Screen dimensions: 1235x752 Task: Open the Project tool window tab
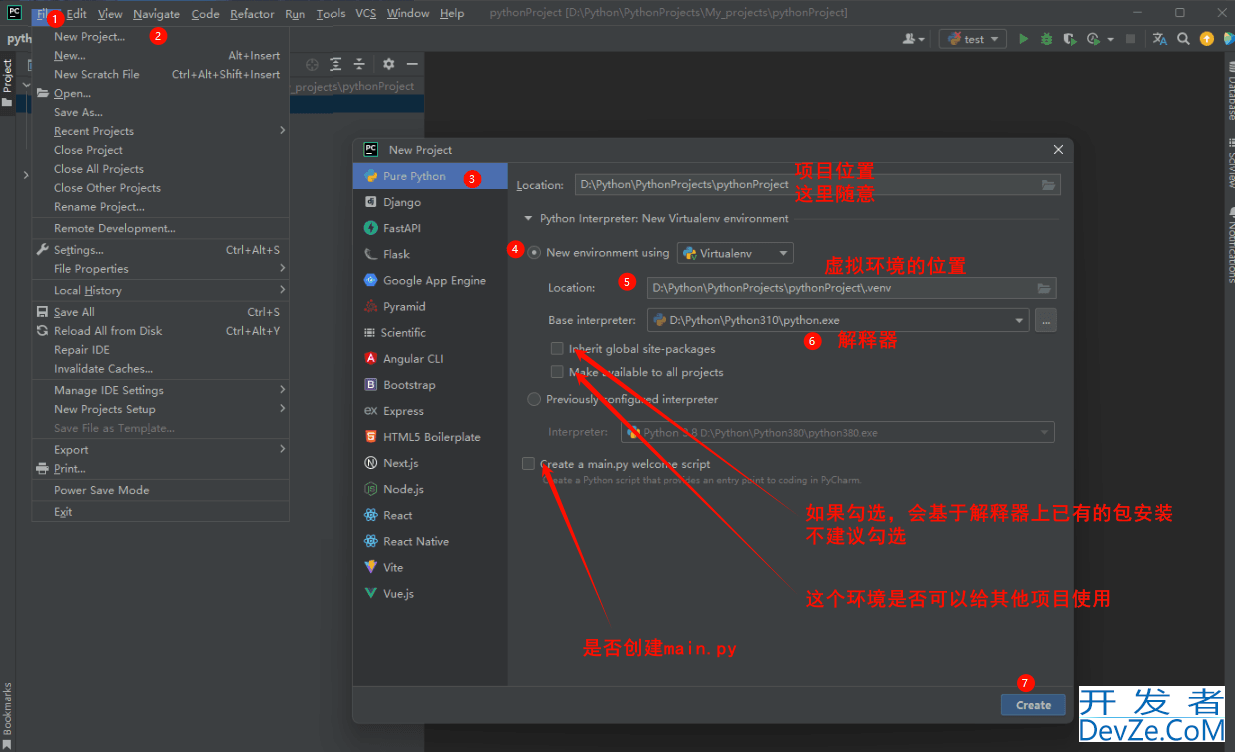point(7,83)
